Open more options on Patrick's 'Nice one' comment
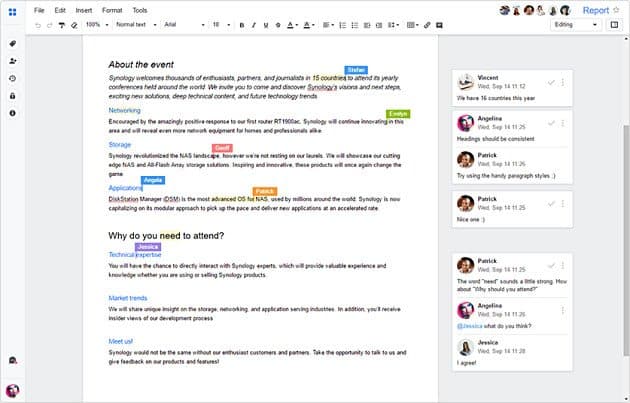The height and width of the screenshot is (403, 630). (x=562, y=204)
